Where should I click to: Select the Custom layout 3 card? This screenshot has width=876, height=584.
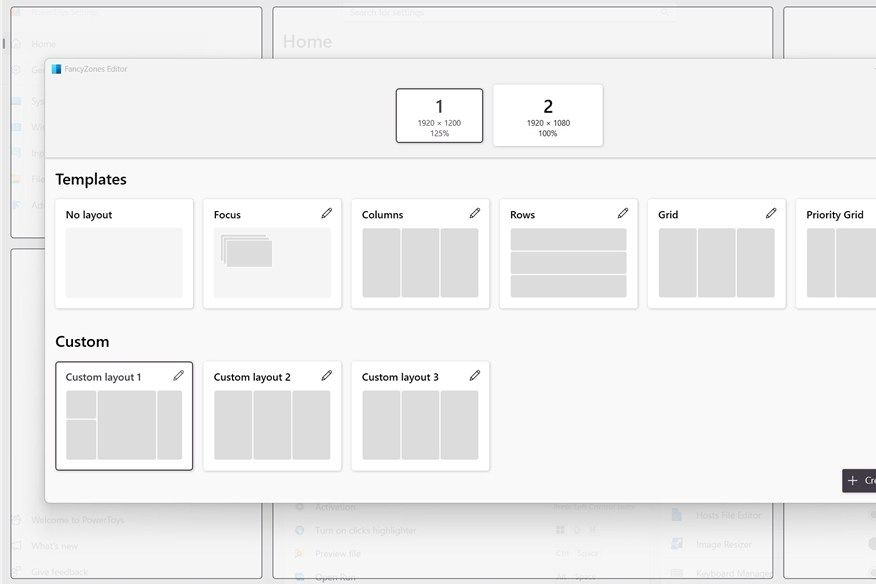pyautogui.click(x=420, y=416)
